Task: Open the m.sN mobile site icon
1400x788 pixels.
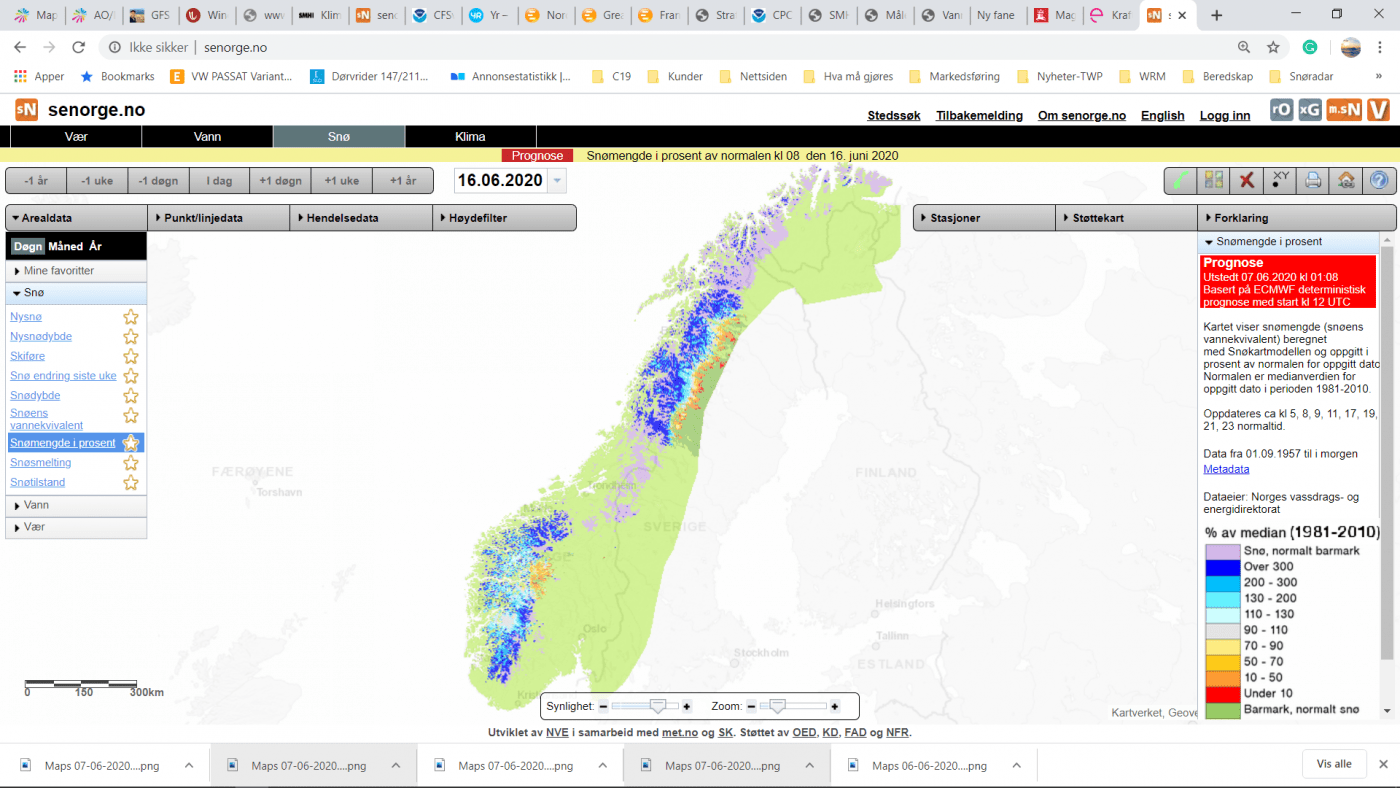Action: tap(1344, 110)
